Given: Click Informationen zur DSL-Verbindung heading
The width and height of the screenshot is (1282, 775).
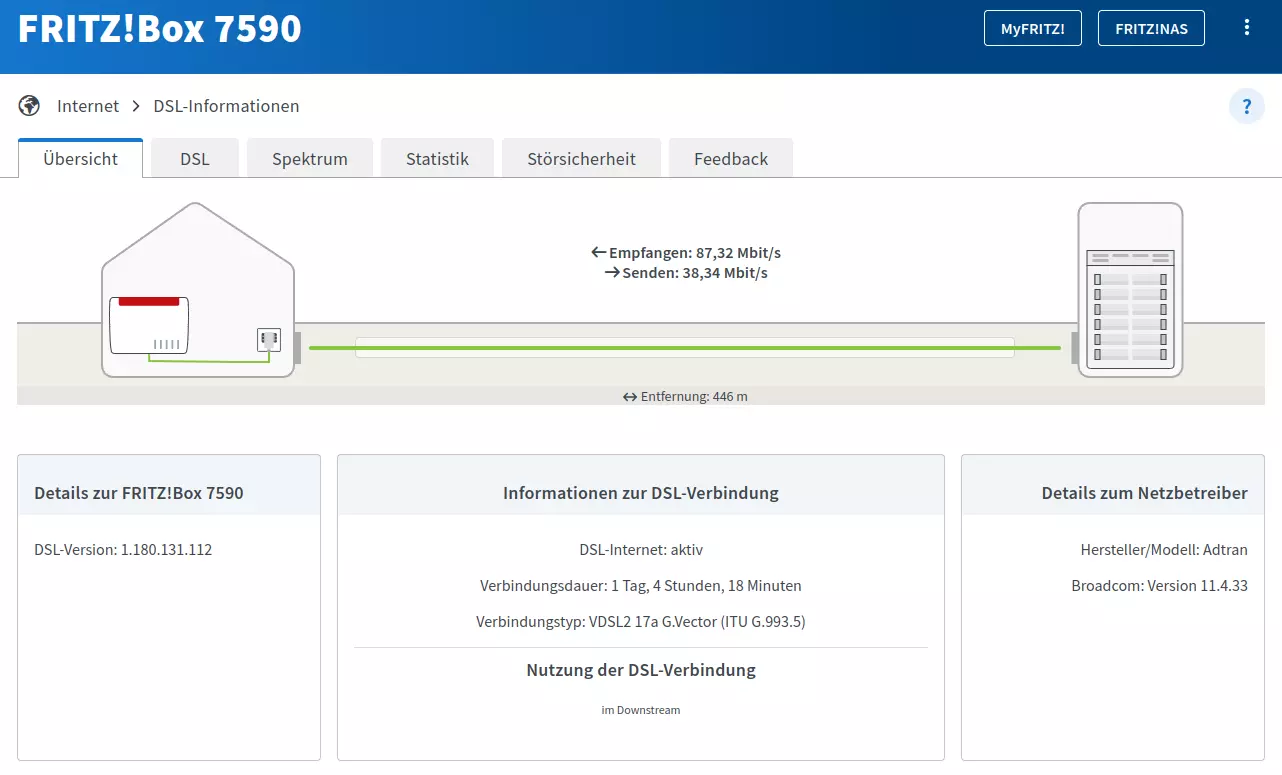Looking at the screenshot, I should click(x=641, y=493).
